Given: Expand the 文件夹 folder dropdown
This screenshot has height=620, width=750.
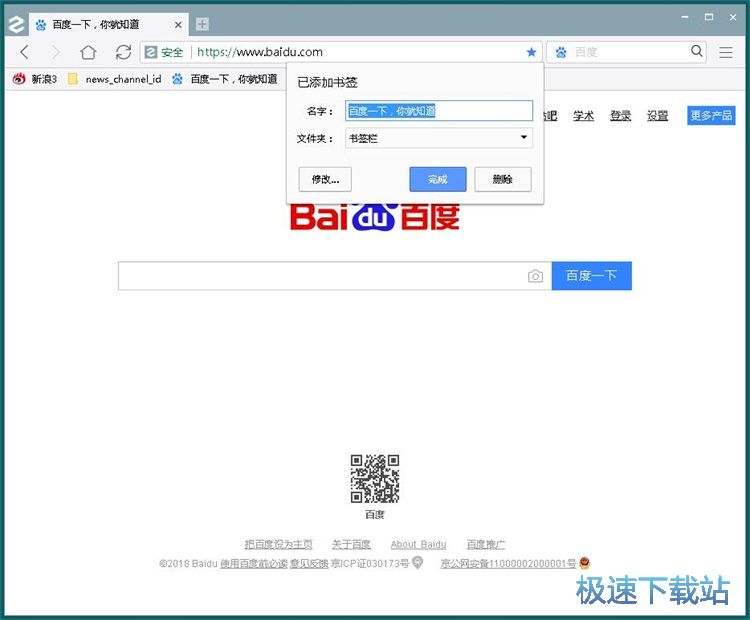Looking at the screenshot, I should [x=439, y=138].
